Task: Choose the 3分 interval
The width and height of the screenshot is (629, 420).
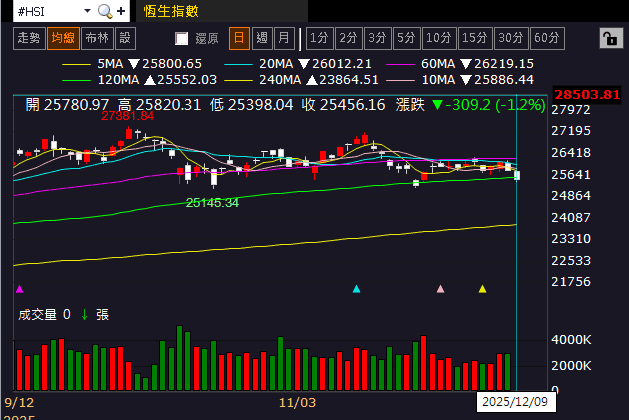Action: point(377,39)
